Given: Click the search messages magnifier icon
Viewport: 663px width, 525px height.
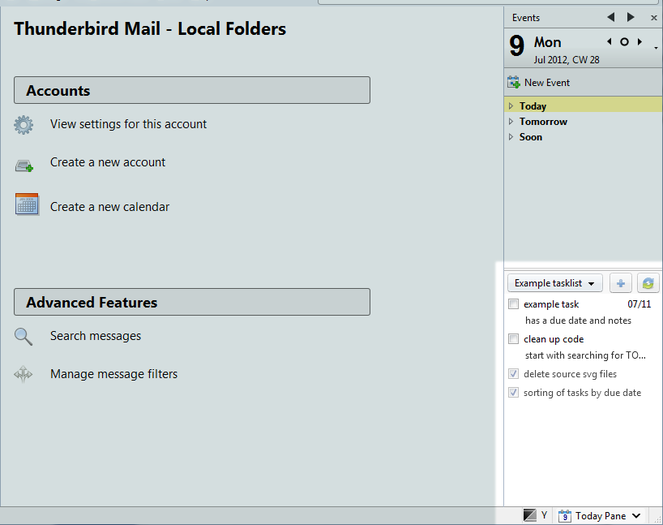Looking at the screenshot, I should (24, 337).
